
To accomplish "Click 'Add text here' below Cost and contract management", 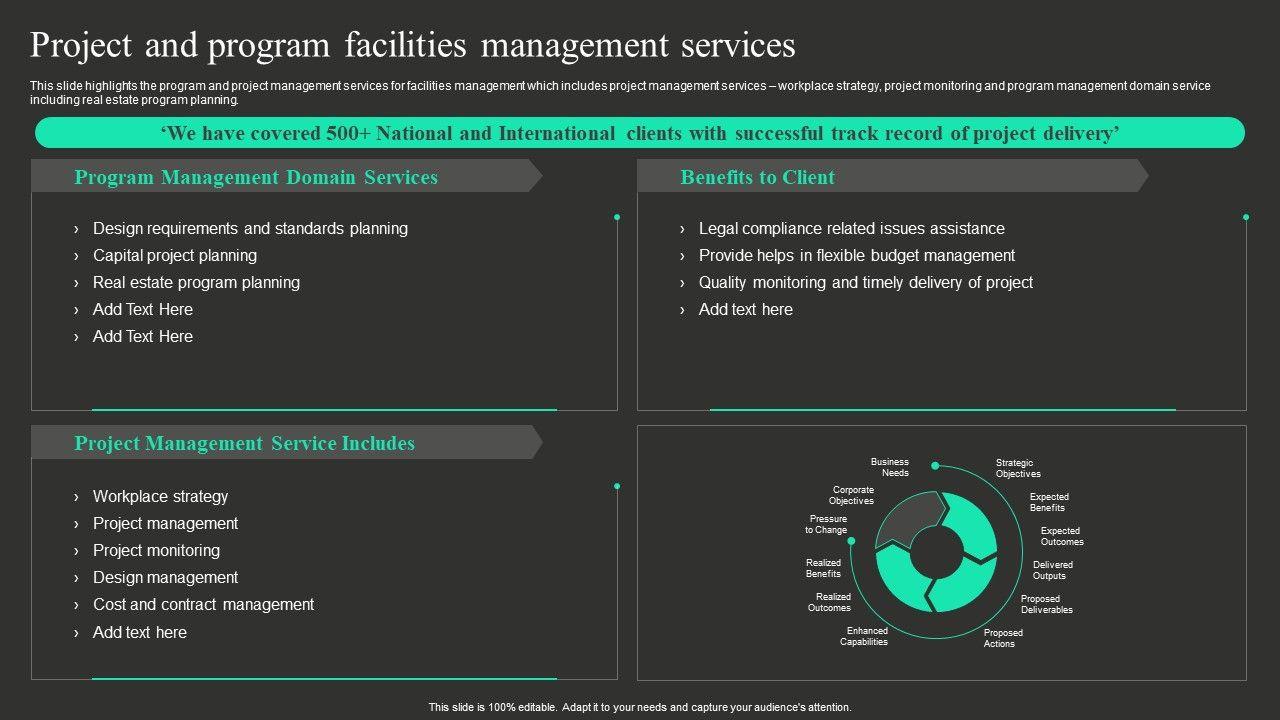I will tap(140, 632).
